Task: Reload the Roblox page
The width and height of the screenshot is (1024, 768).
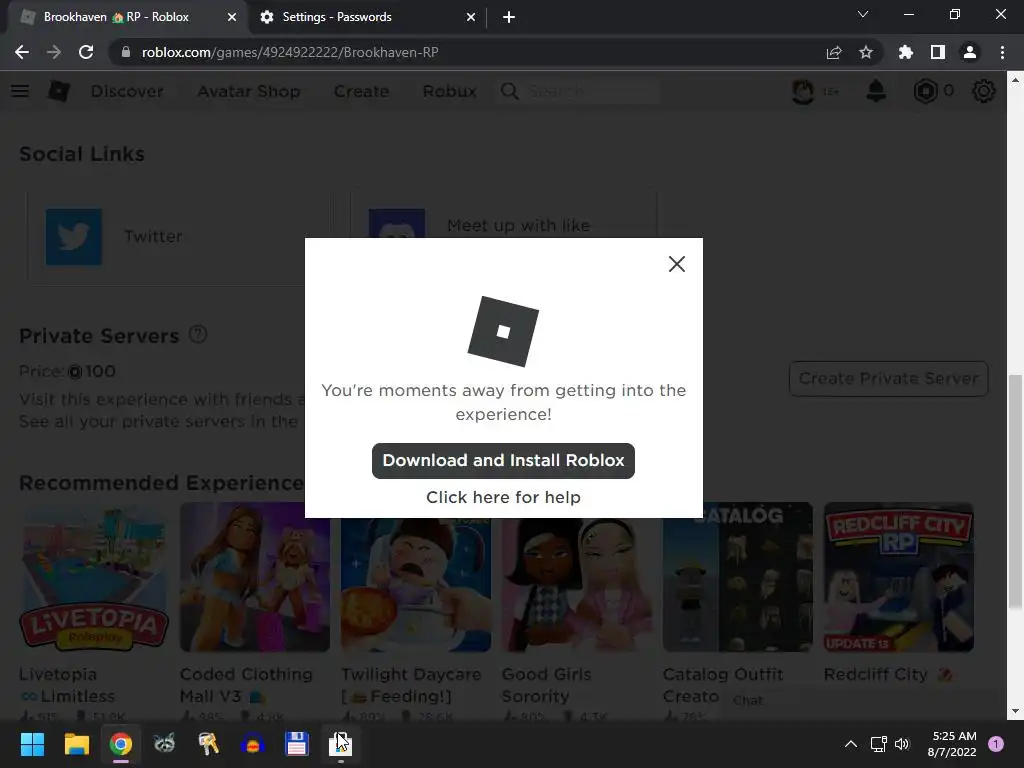Action: point(86,52)
